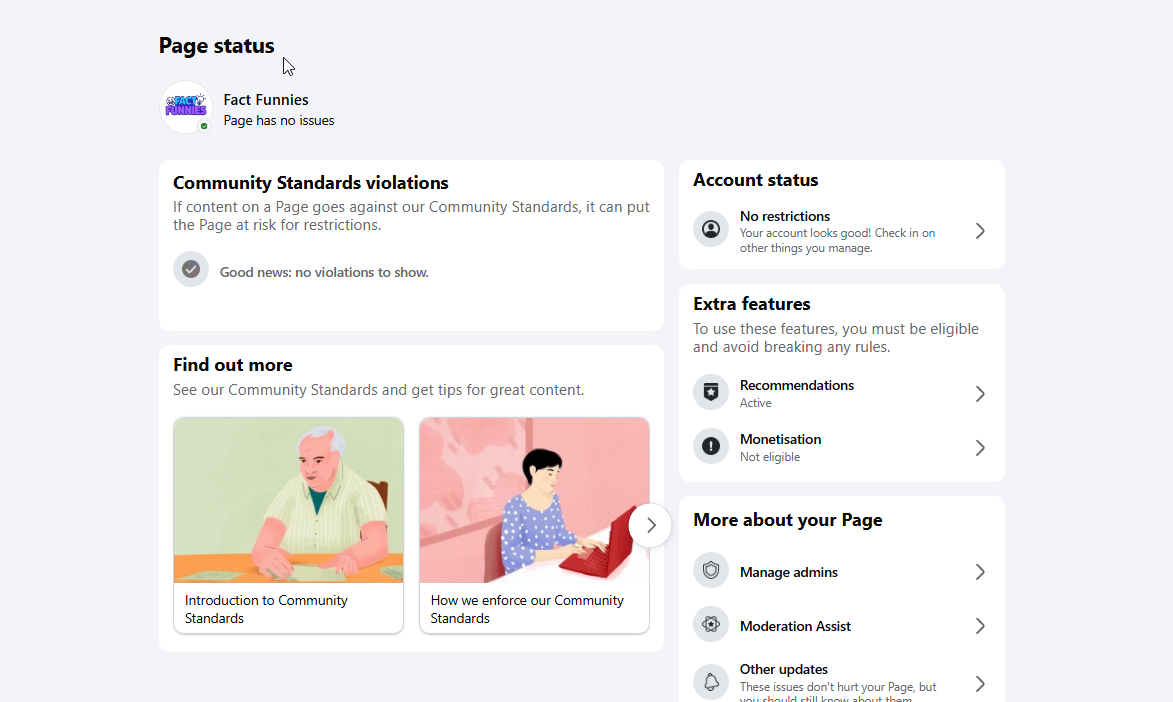Image resolution: width=1173 pixels, height=702 pixels.
Task: Click the Manage admins shield icon
Action: (x=711, y=570)
